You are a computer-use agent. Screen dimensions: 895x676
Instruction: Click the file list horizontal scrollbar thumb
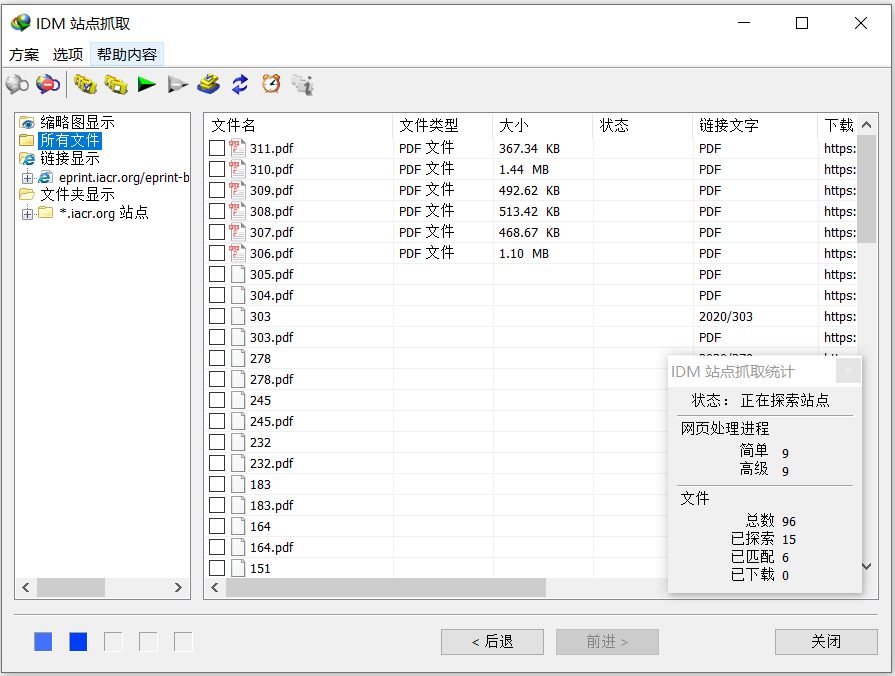[x=386, y=587]
